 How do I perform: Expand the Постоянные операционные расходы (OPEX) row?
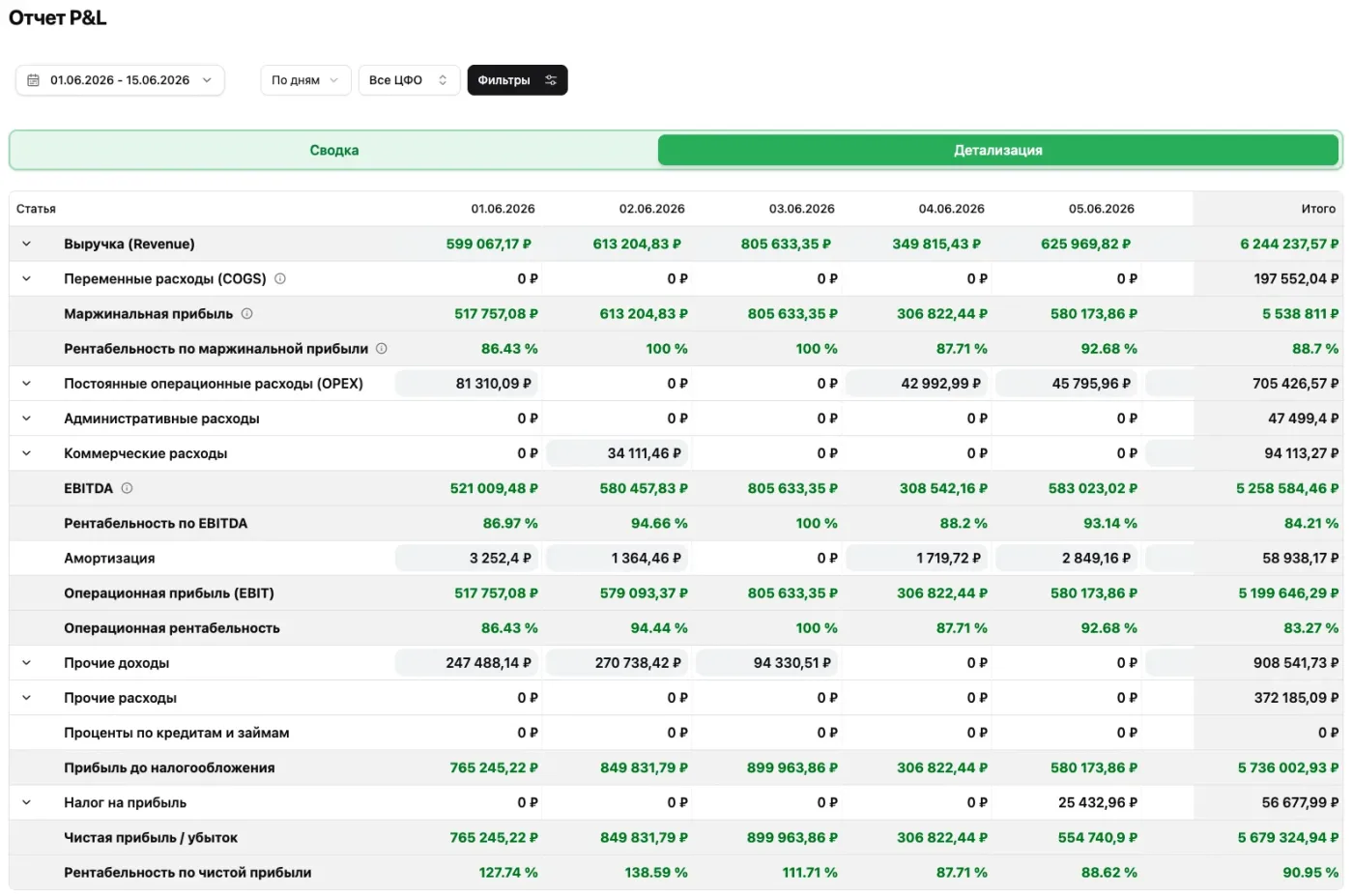coord(26,384)
